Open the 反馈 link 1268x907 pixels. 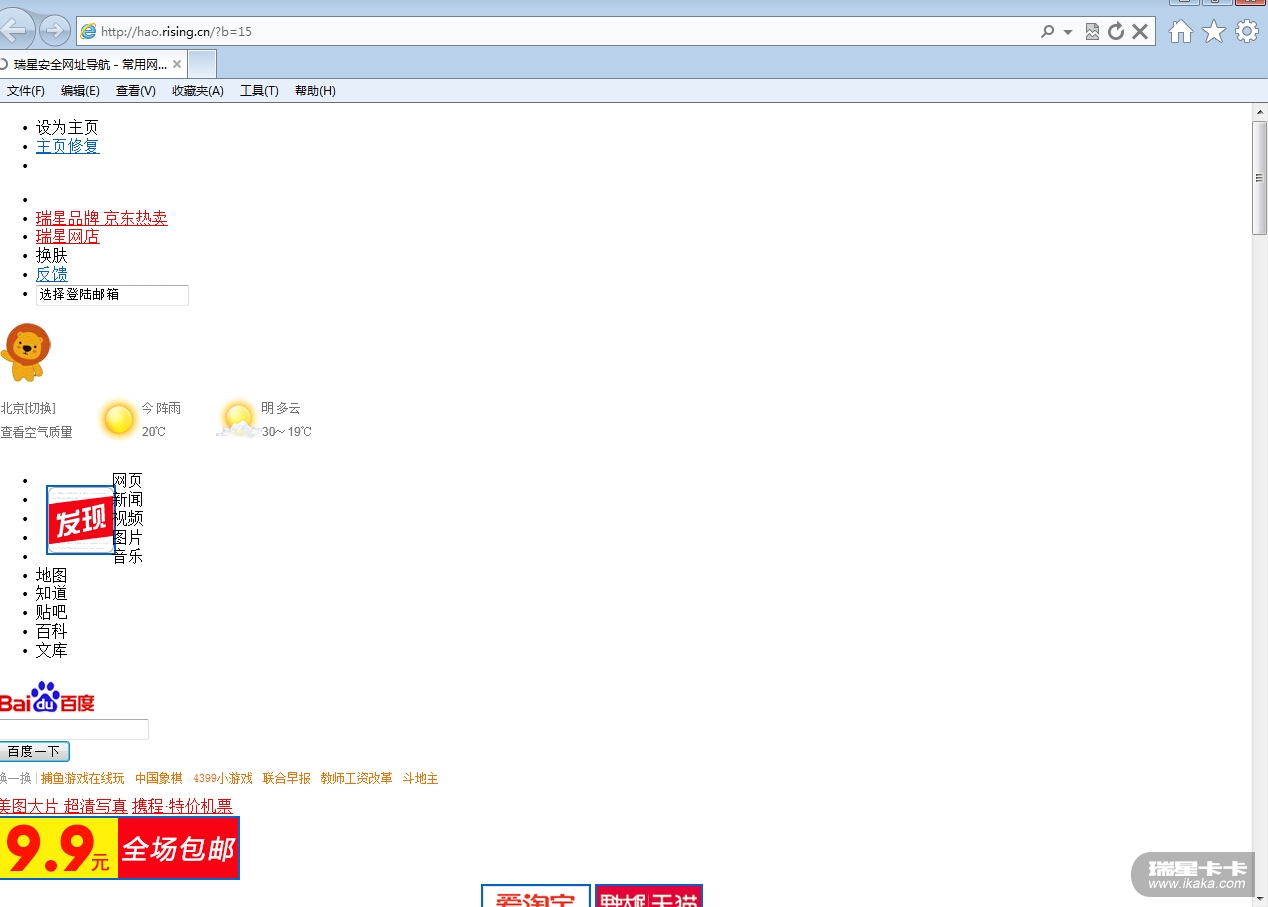click(52, 275)
